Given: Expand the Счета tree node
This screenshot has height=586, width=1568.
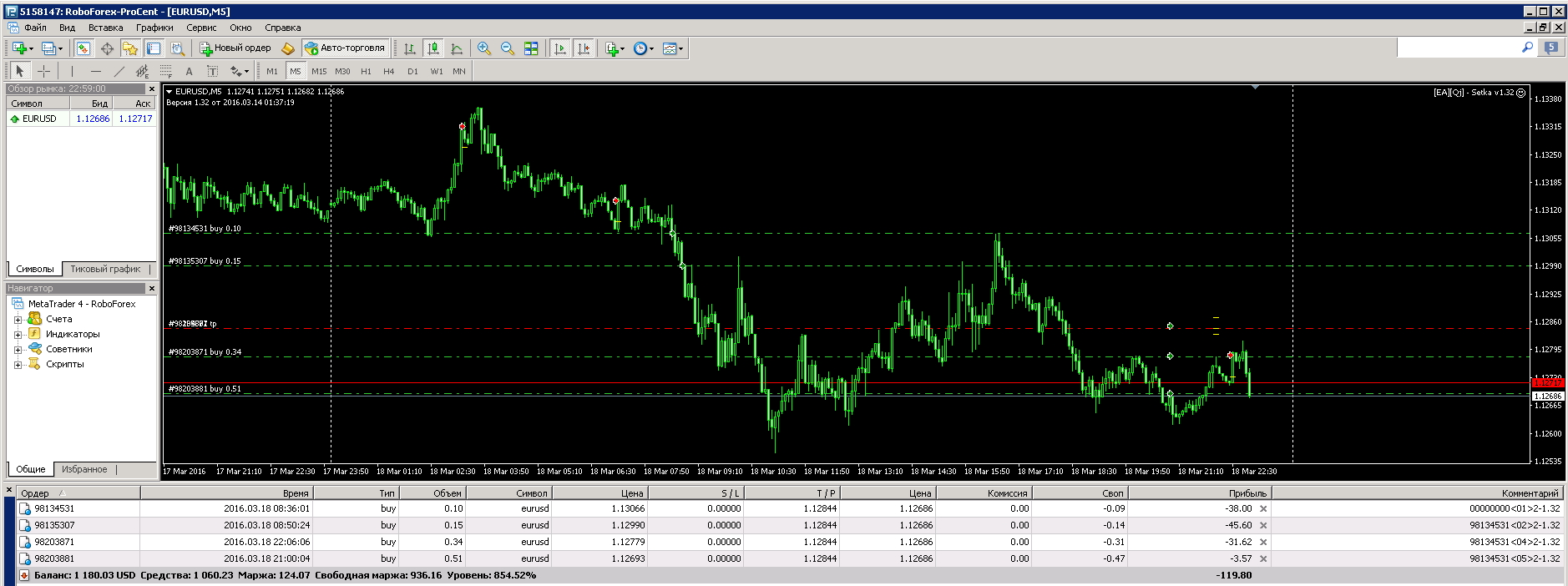Looking at the screenshot, I should [x=18, y=320].
